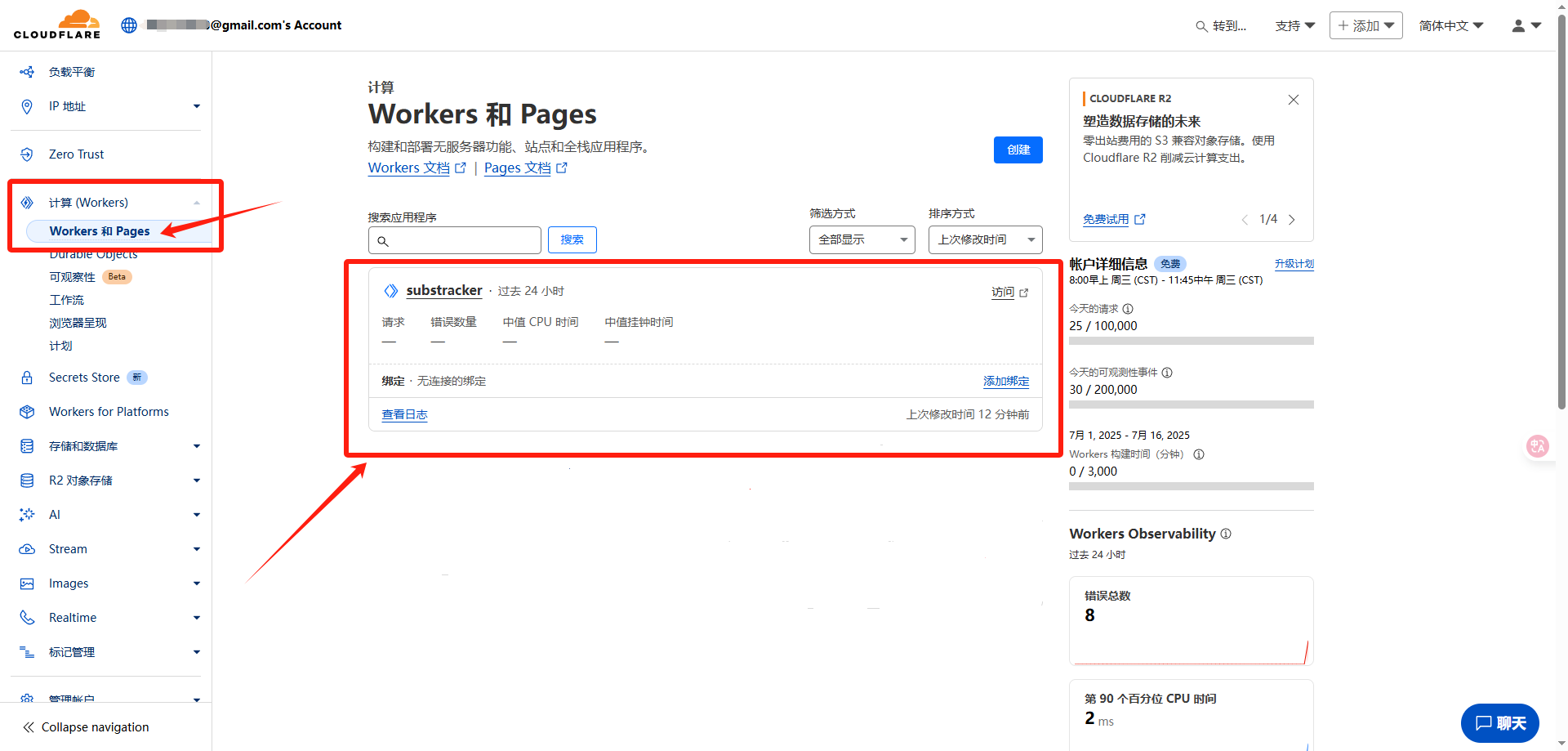Open 计划 sidebar item
Image resolution: width=1568 pixels, height=751 pixels.
coord(61,346)
